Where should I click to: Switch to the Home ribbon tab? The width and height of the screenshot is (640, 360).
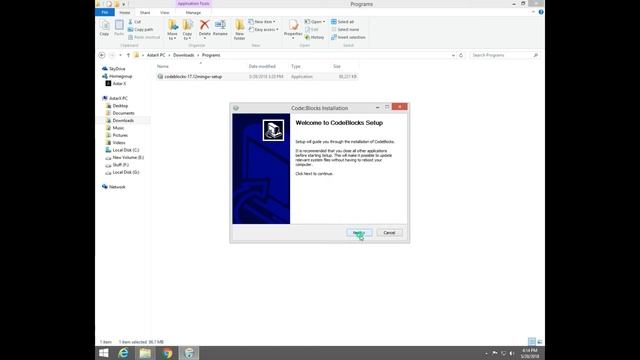pos(125,13)
